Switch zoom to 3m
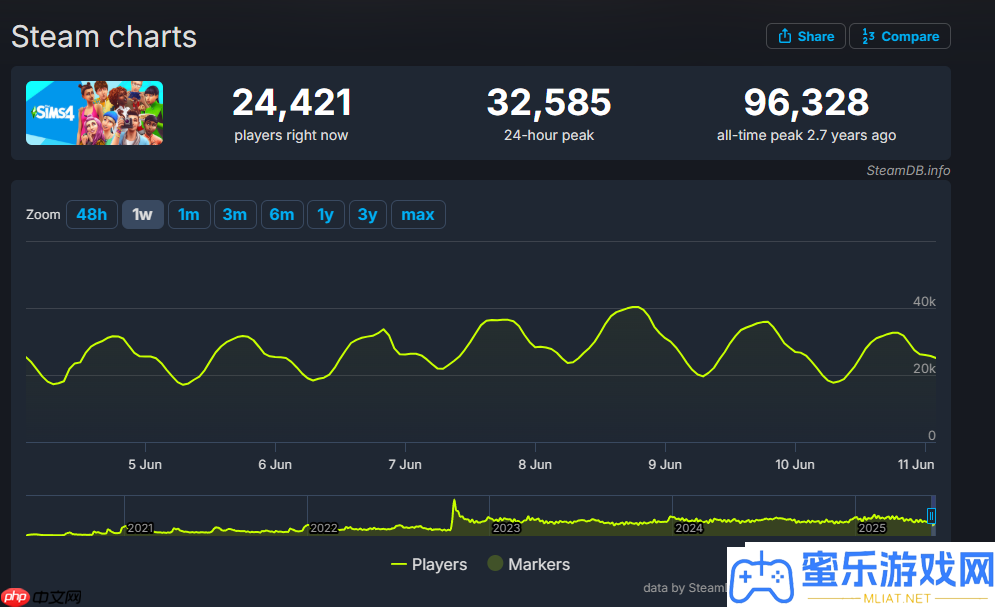 pos(235,214)
